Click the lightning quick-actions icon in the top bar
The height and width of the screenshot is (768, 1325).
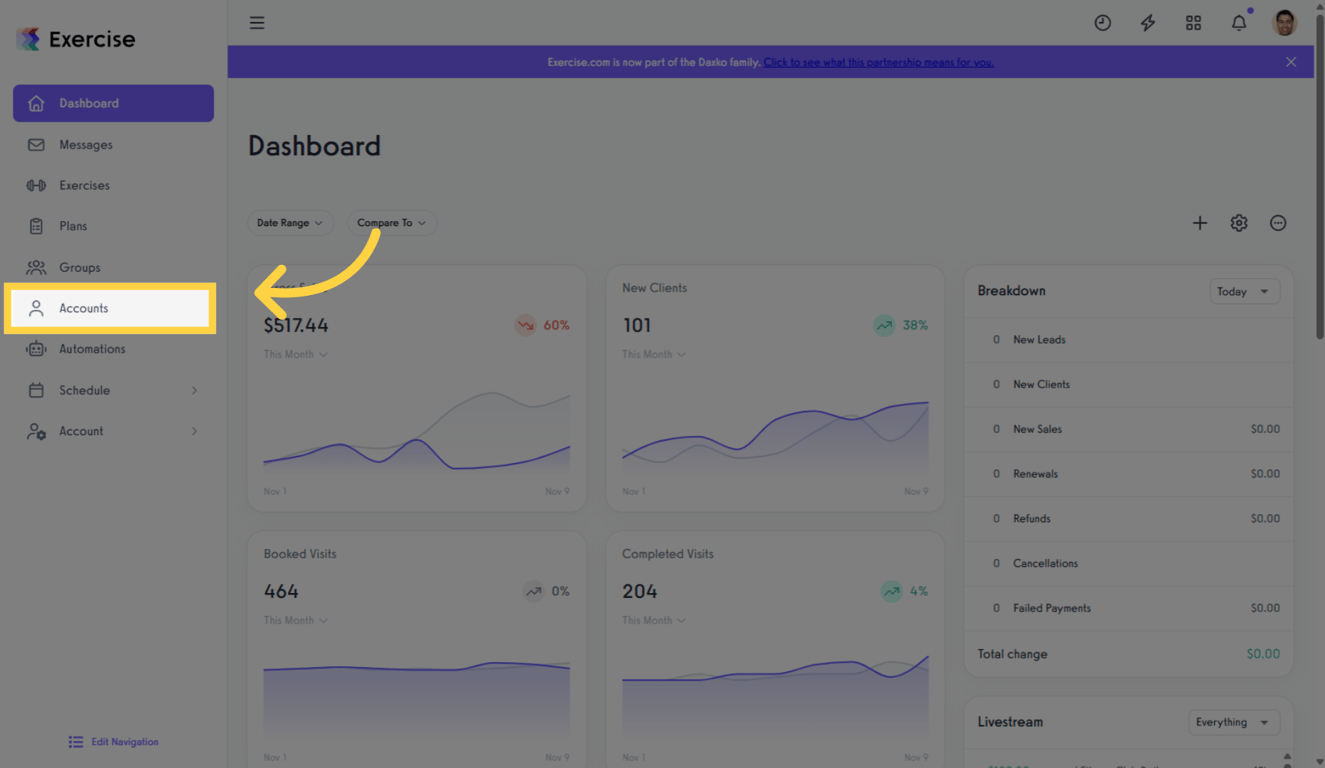coord(1147,22)
